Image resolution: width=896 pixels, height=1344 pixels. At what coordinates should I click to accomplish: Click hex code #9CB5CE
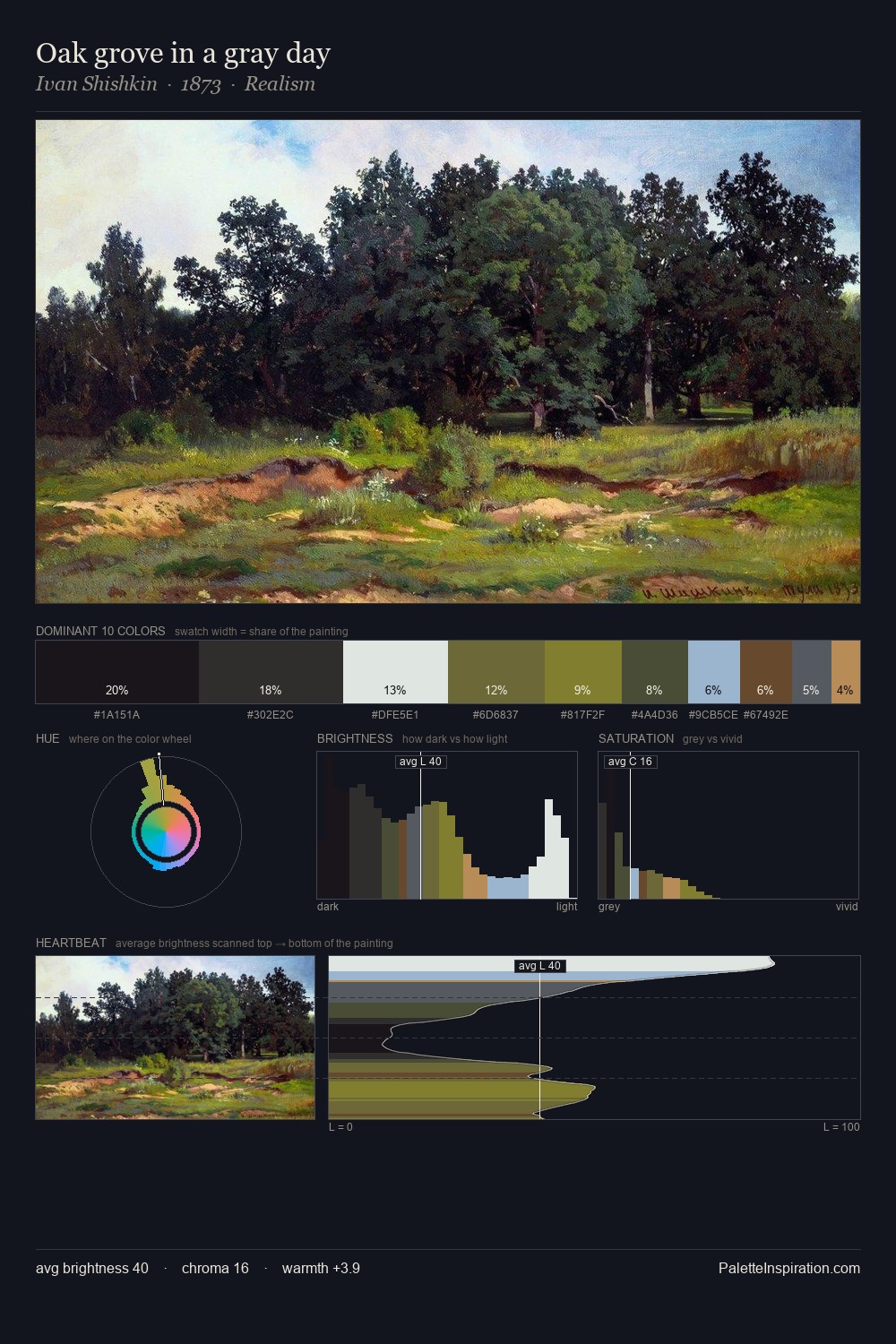click(713, 715)
